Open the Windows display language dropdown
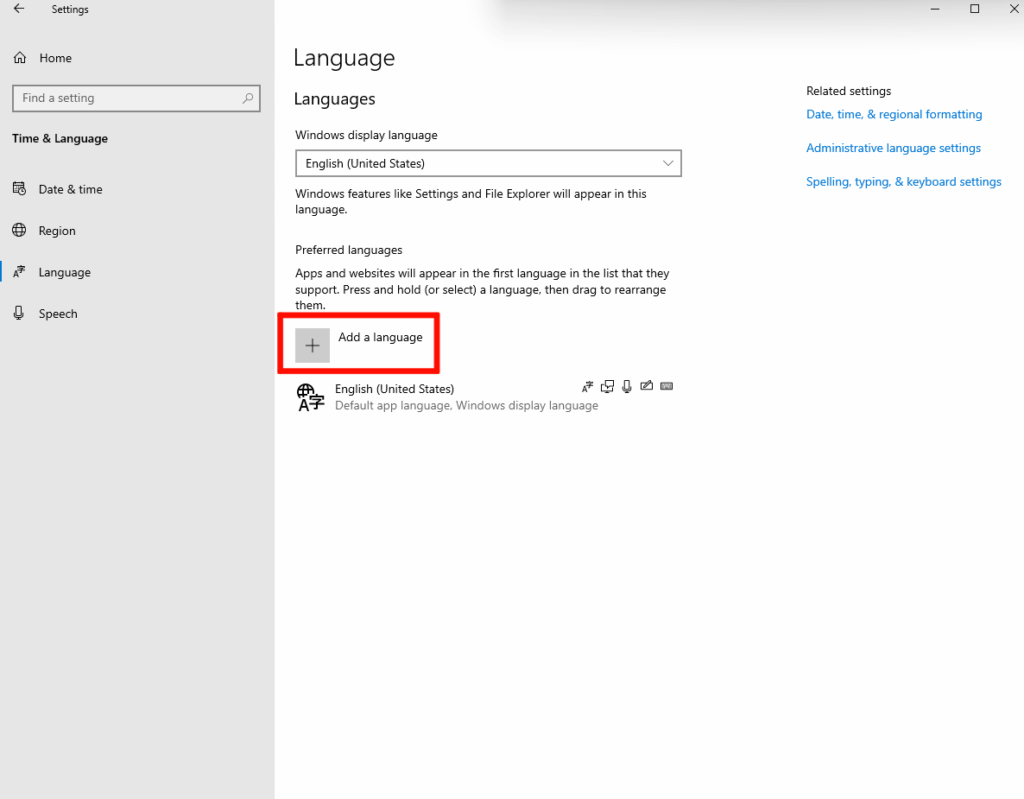Viewport: 1024px width, 799px height. (488, 163)
